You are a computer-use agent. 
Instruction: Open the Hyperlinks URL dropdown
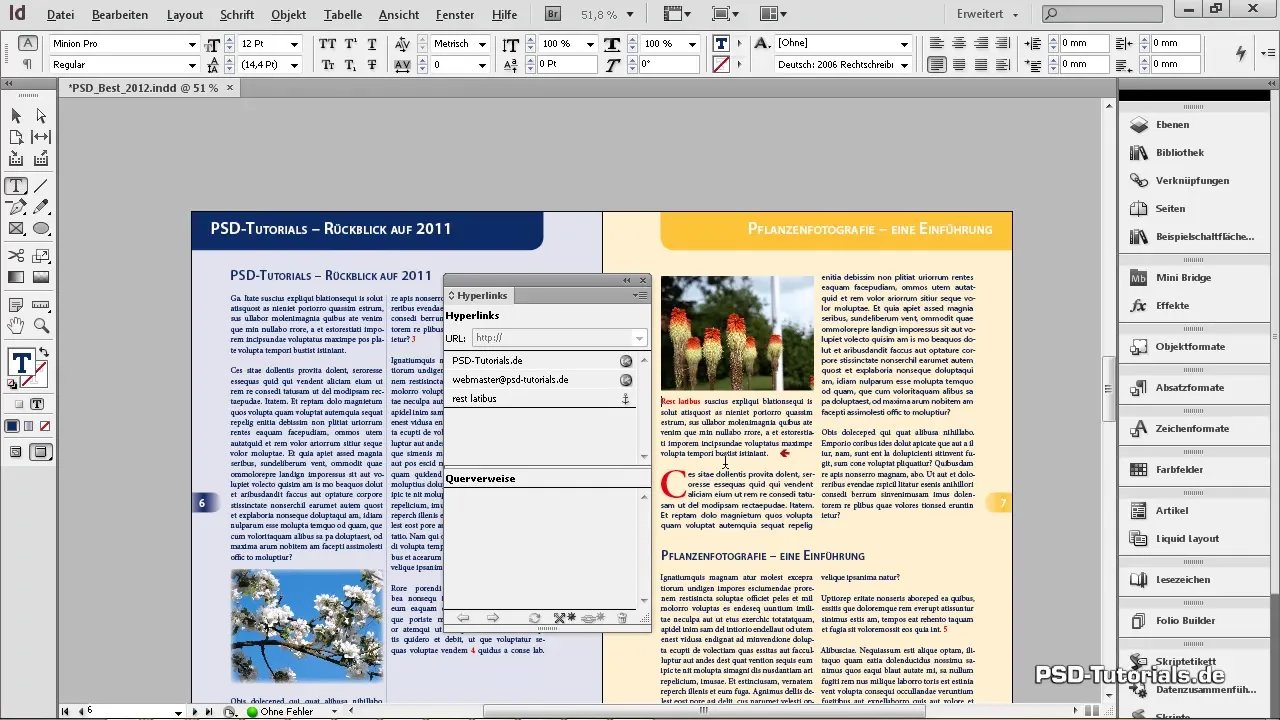pyautogui.click(x=640, y=338)
